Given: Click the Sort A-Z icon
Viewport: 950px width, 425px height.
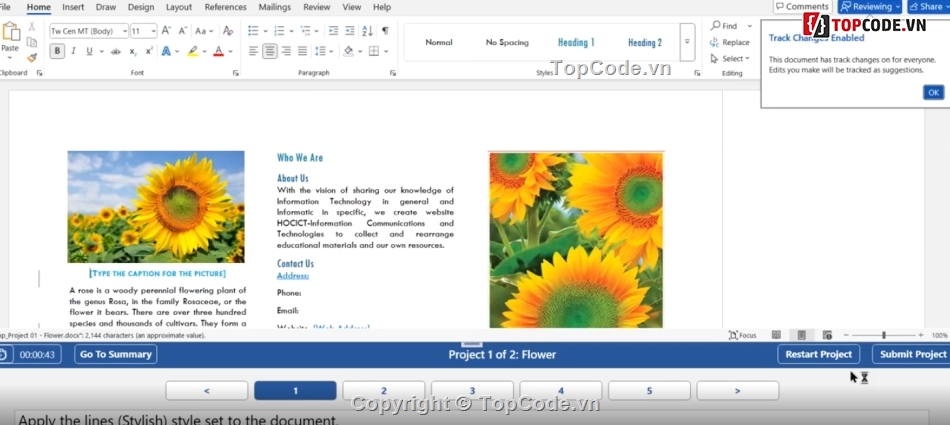Looking at the screenshot, I should (367, 31).
